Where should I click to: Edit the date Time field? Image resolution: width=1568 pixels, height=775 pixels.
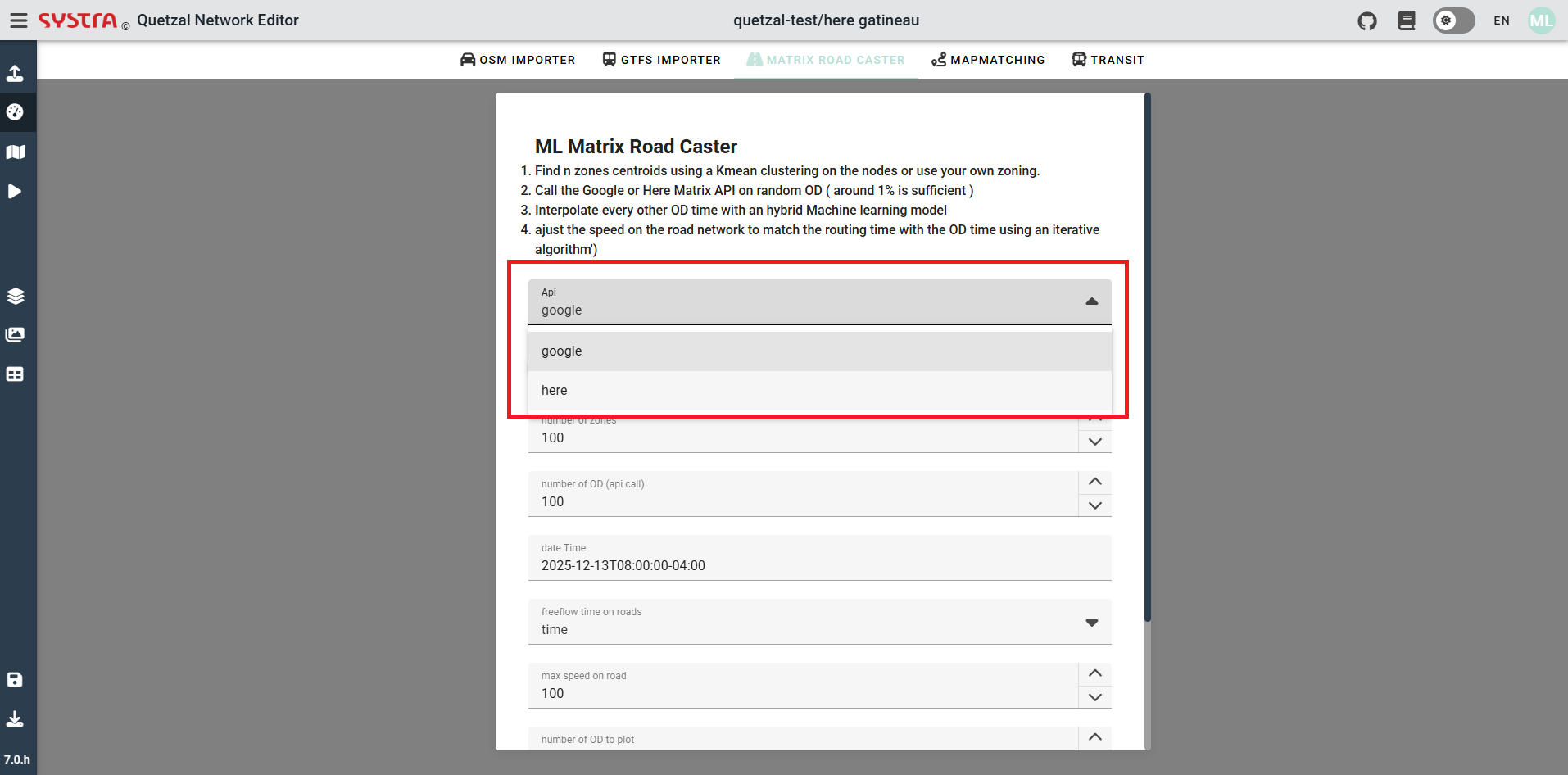click(x=819, y=558)
